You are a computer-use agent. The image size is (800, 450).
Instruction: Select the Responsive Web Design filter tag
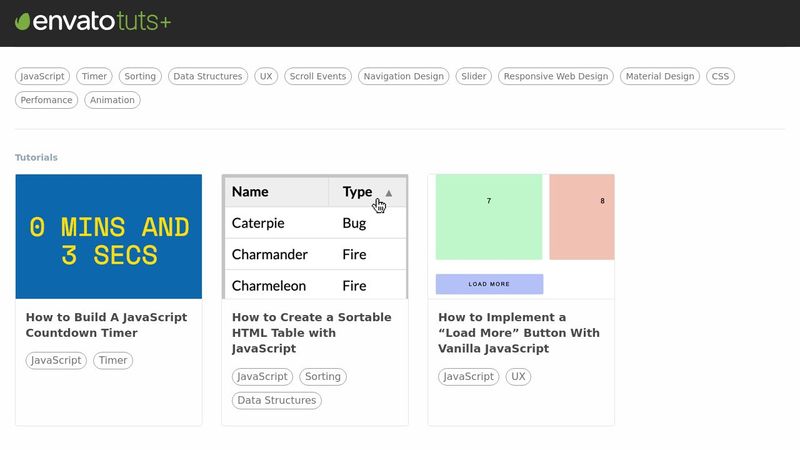(556, 76)
